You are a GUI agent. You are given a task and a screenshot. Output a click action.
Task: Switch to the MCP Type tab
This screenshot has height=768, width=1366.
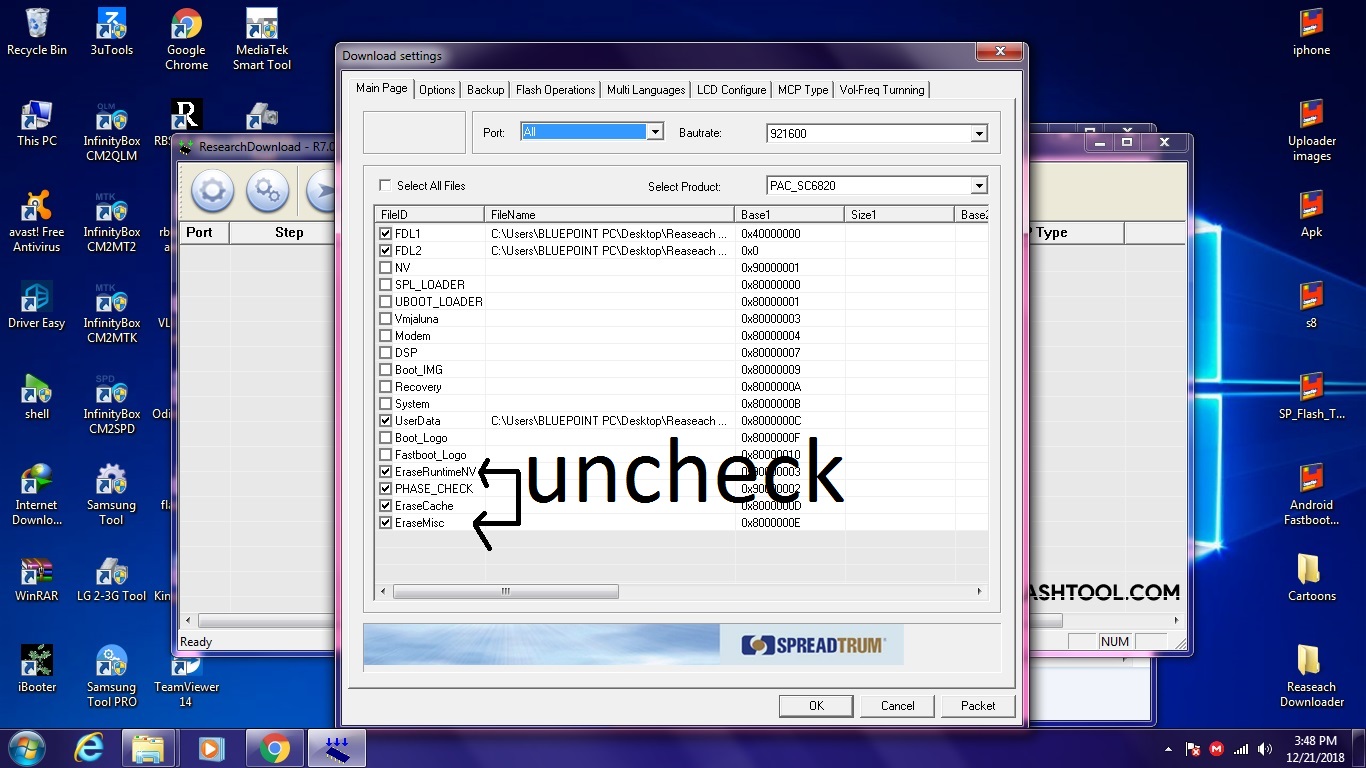coord(803,90)
